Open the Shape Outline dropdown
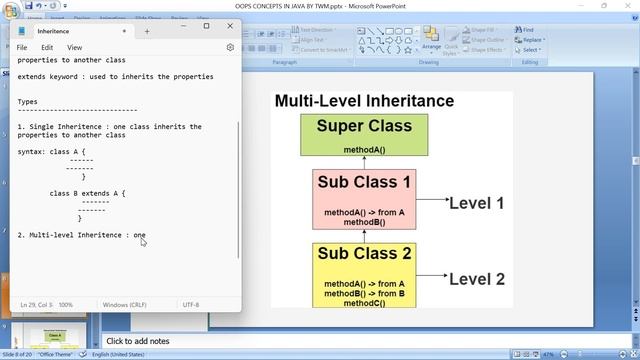Viewport: 640px width, 360px height. 485,40
